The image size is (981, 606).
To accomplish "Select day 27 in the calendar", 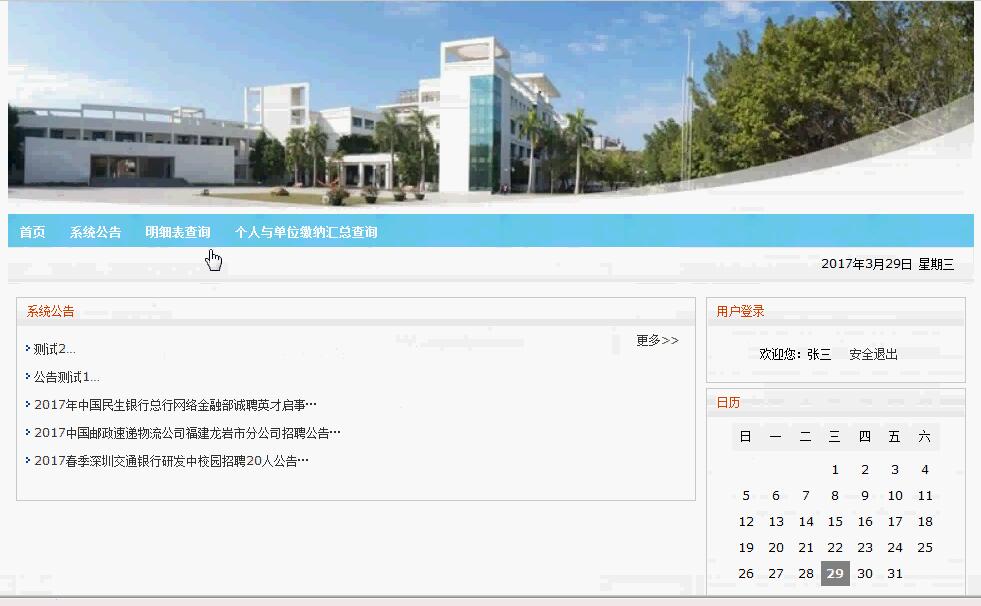I will point(776,573).
